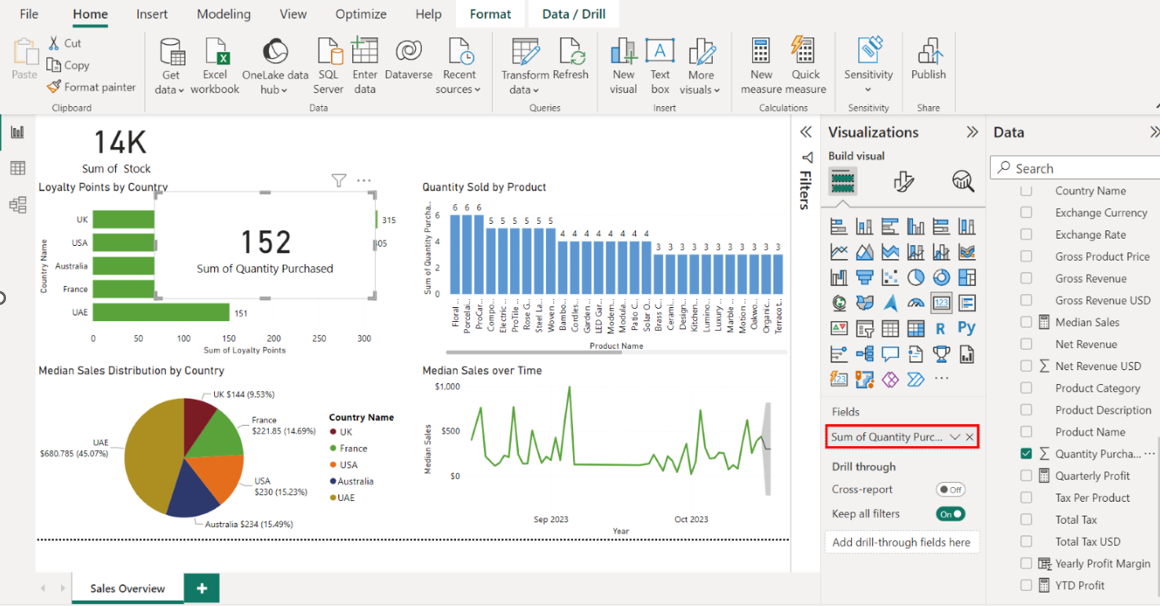Open Sum of Quantity Purchased field dropdown arrow
Viewport: 1160px width, 606px height.
[x=955, y=437]
